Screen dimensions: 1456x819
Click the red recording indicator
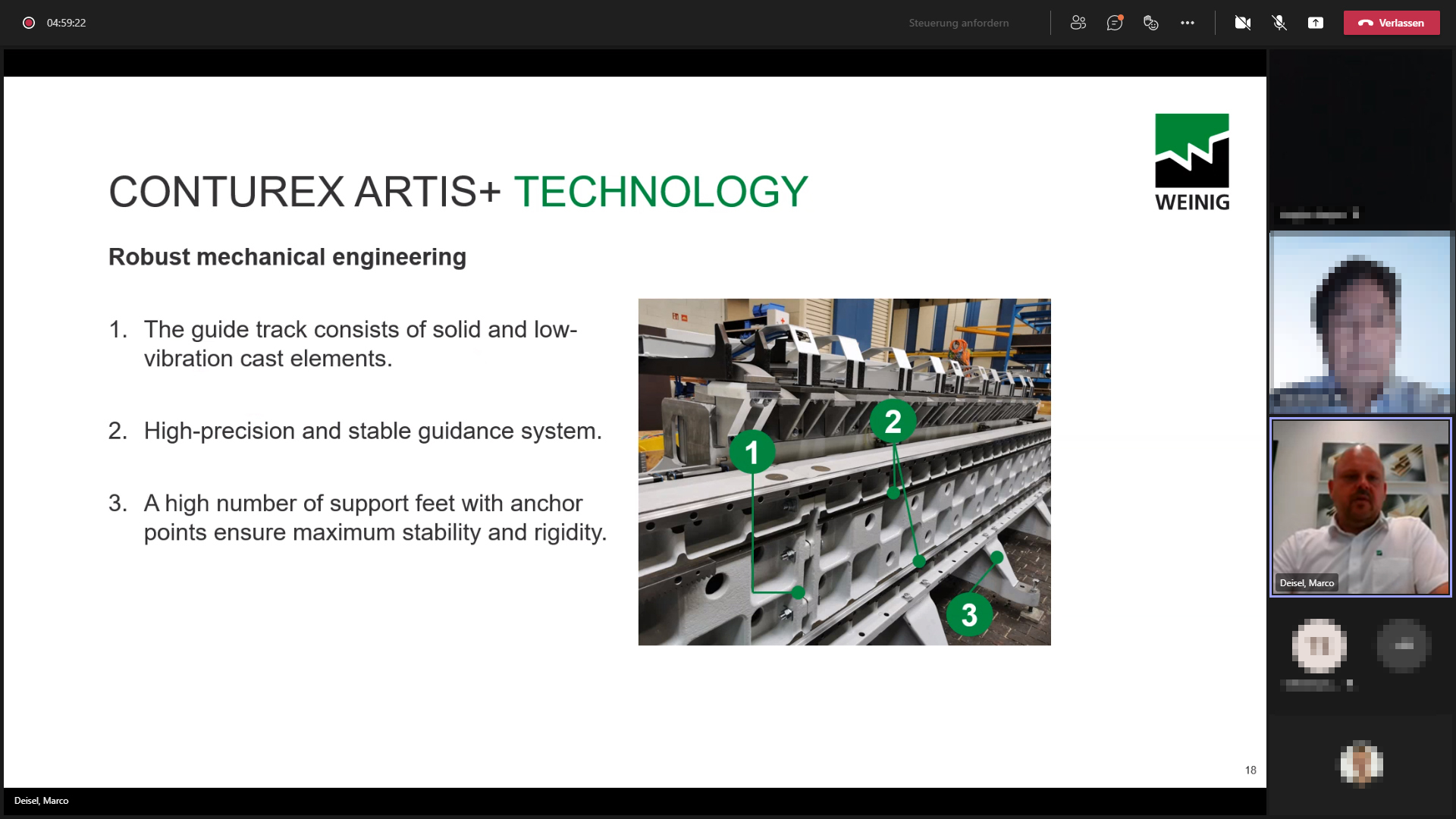pyautogui.click(x=29, y=23)
